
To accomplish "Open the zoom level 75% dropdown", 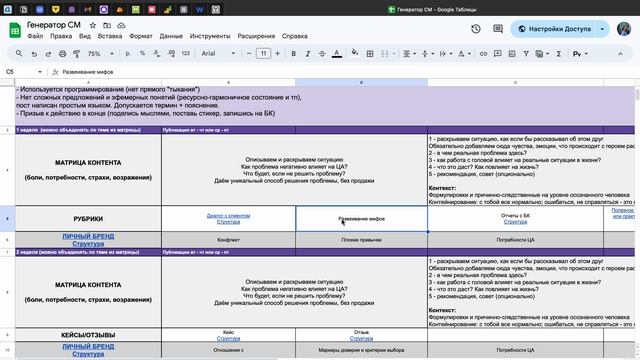I will 100,53.
